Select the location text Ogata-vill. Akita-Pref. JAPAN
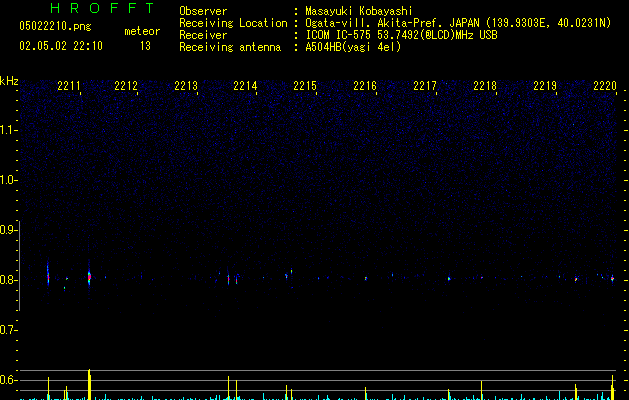Image resolution: width=629 pixels, height=400 pixels. [x=392, y=23]
